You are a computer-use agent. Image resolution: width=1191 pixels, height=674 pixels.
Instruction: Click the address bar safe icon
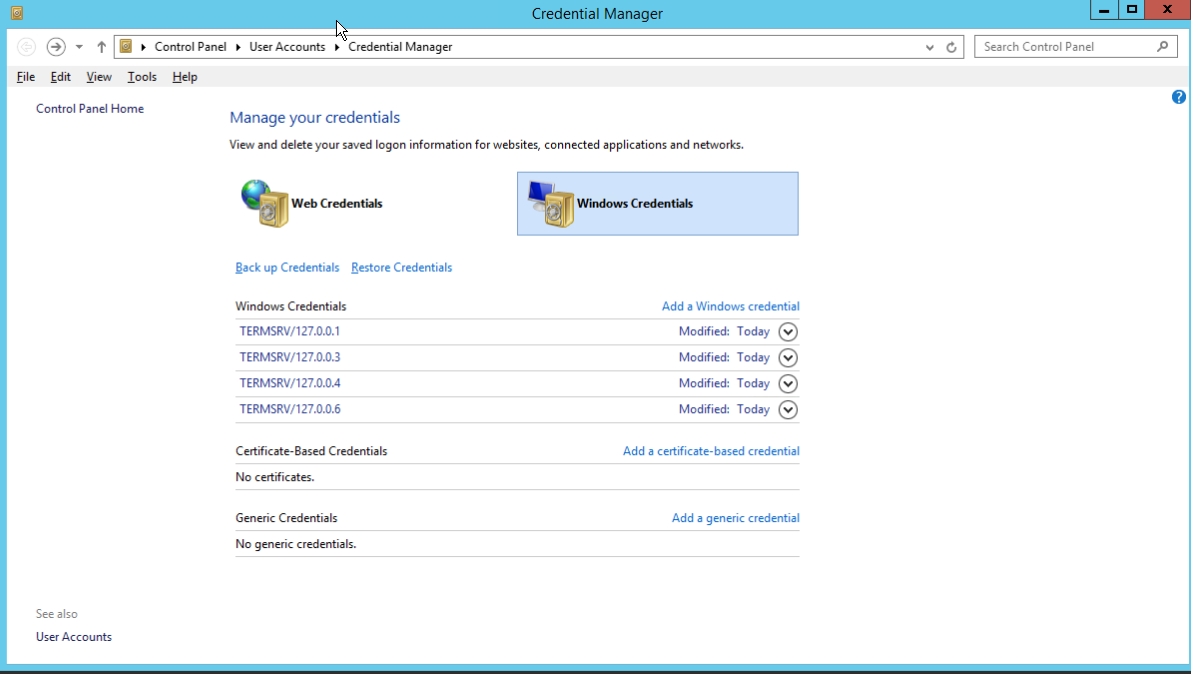(126, 46)
